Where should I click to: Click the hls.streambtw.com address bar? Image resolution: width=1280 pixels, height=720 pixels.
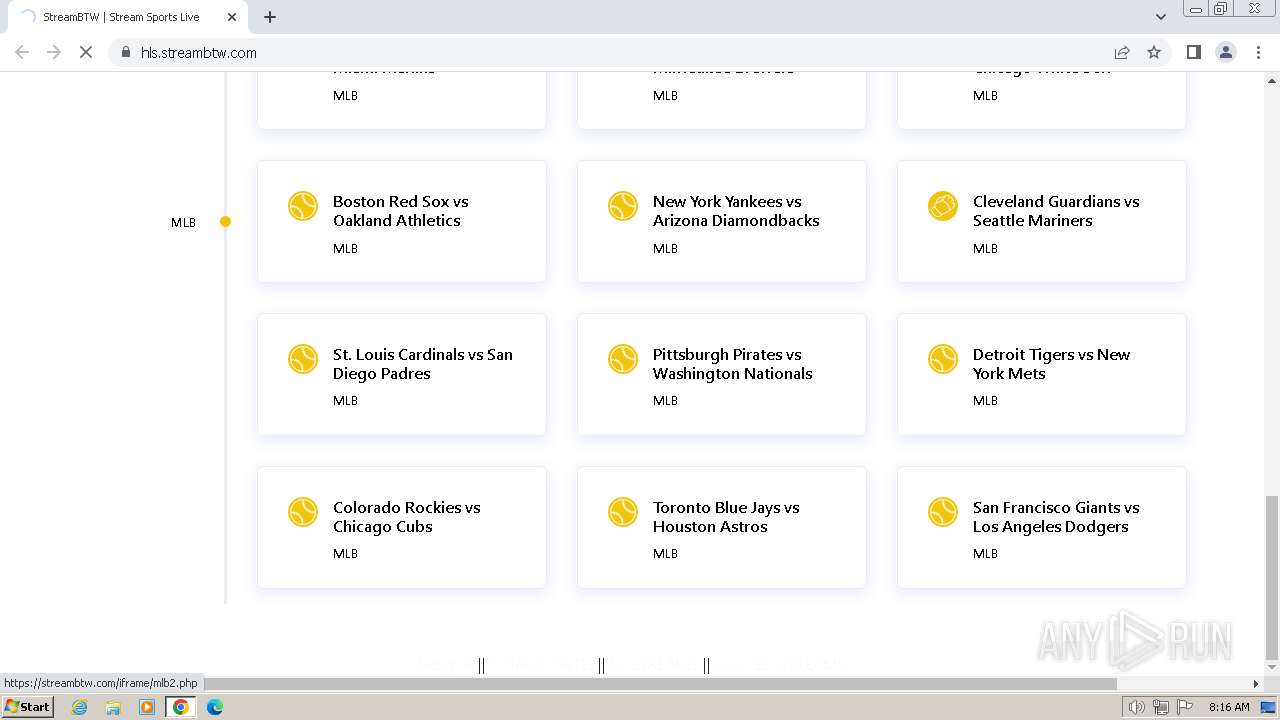[610, 52]
